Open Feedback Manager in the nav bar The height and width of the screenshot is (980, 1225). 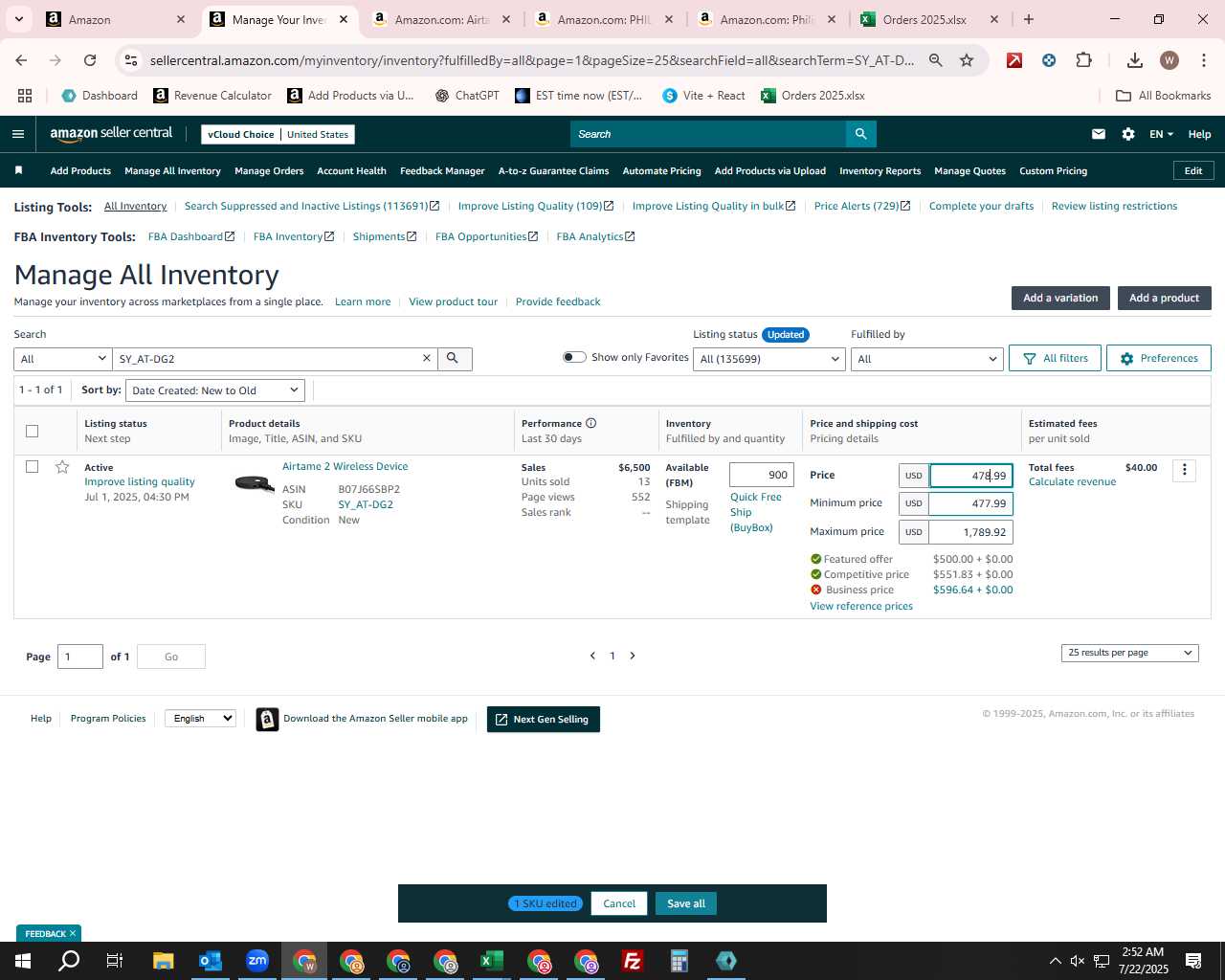(442, 170)
